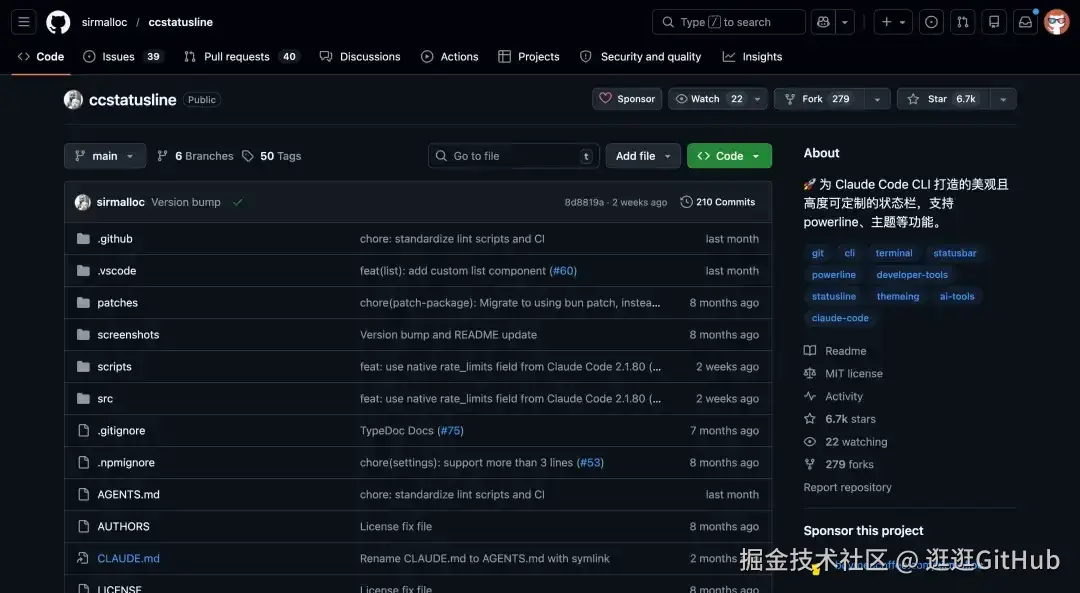Click the 279 forks count link
This screenshot has height=593, width=1080.
coord(849,464)
